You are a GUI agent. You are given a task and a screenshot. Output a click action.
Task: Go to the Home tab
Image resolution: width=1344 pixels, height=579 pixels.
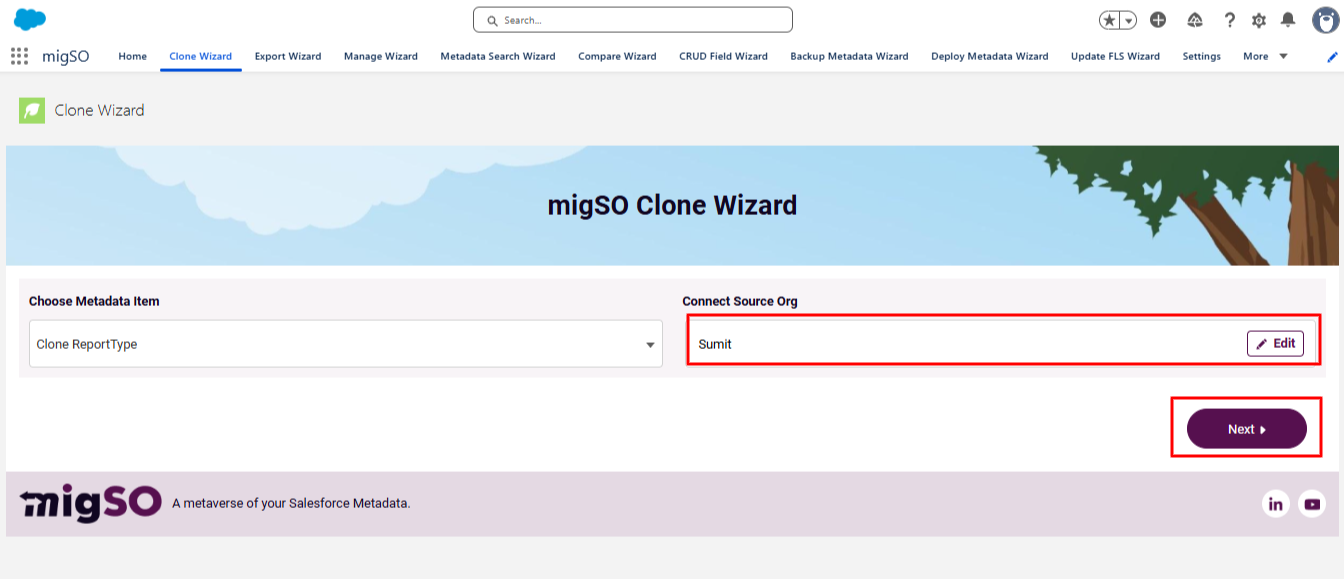[132, 56]
